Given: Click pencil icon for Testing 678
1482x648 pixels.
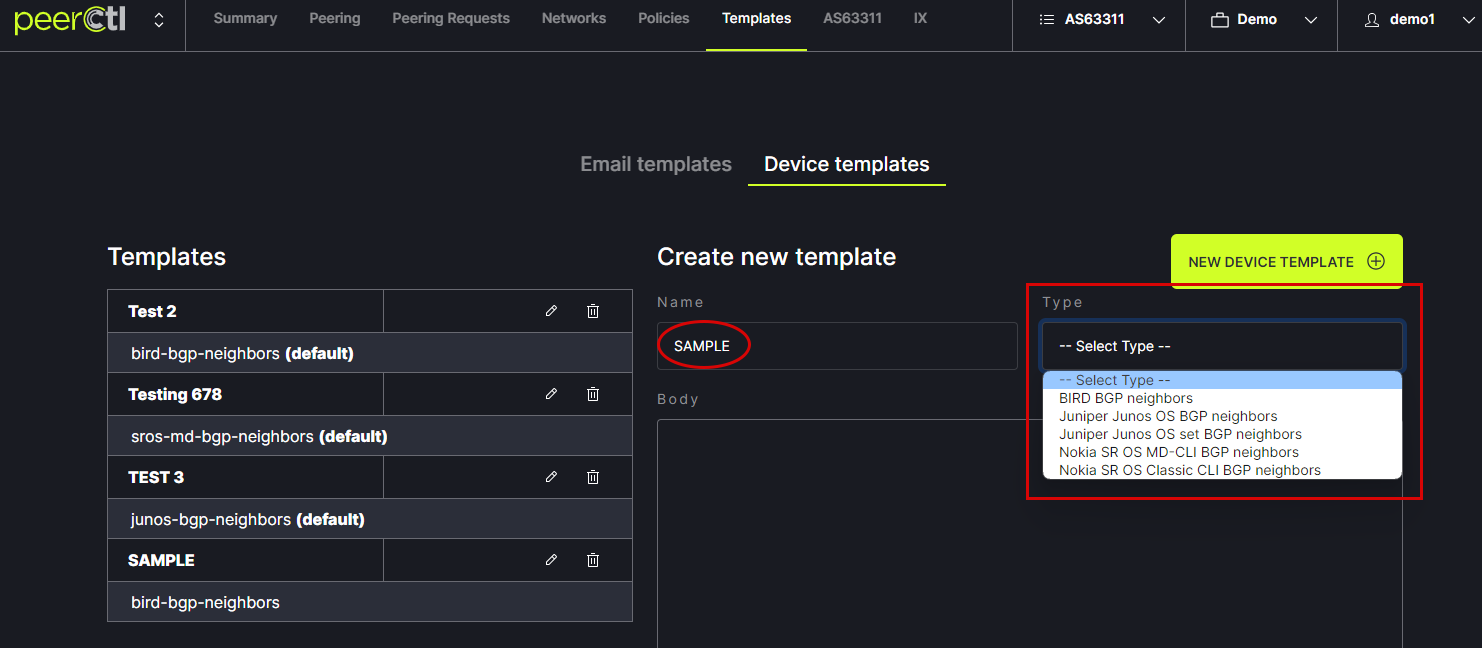Looking at the screenshot, I should point(551,394).
